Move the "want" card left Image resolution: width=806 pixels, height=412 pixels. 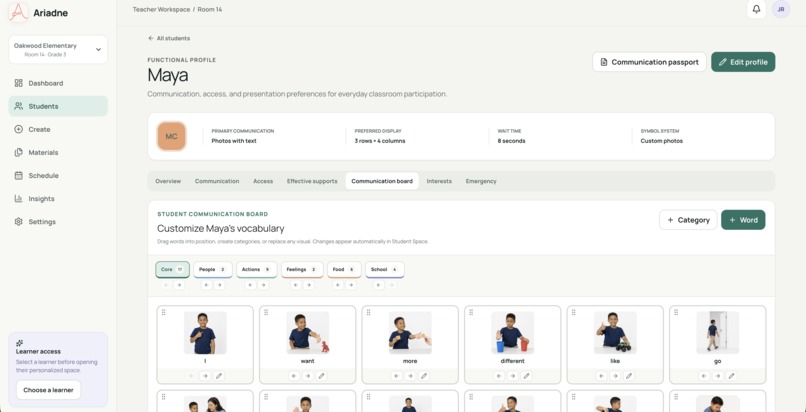(x=294, y=376)
